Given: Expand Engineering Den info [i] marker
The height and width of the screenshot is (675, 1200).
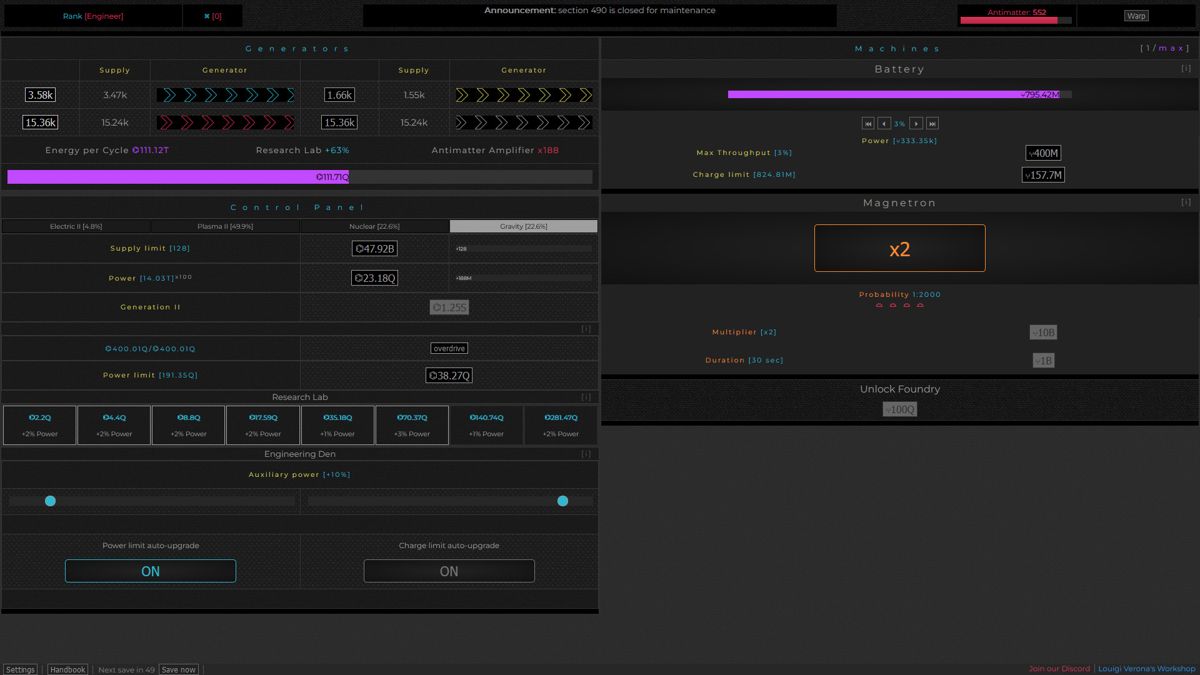Looking at the screenshot, I should (586, 454).
